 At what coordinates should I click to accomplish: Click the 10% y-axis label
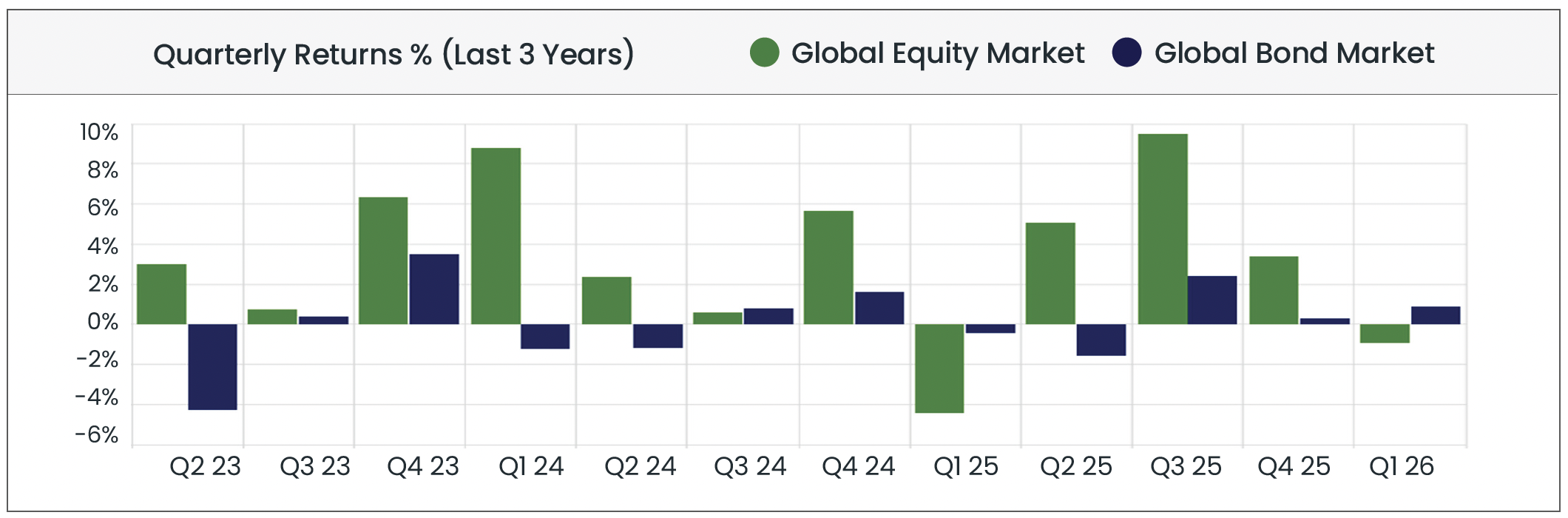pyautogui.click(x=99, y=132)
